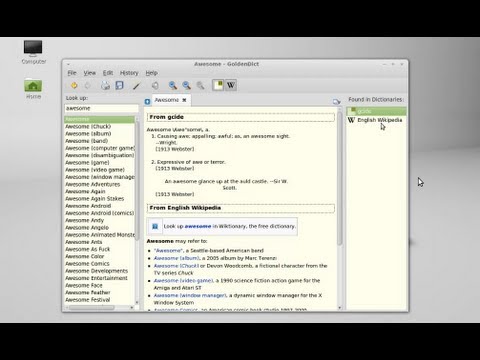
Task: Select Awesome Color in the word list
Action: tap(99, 256)
